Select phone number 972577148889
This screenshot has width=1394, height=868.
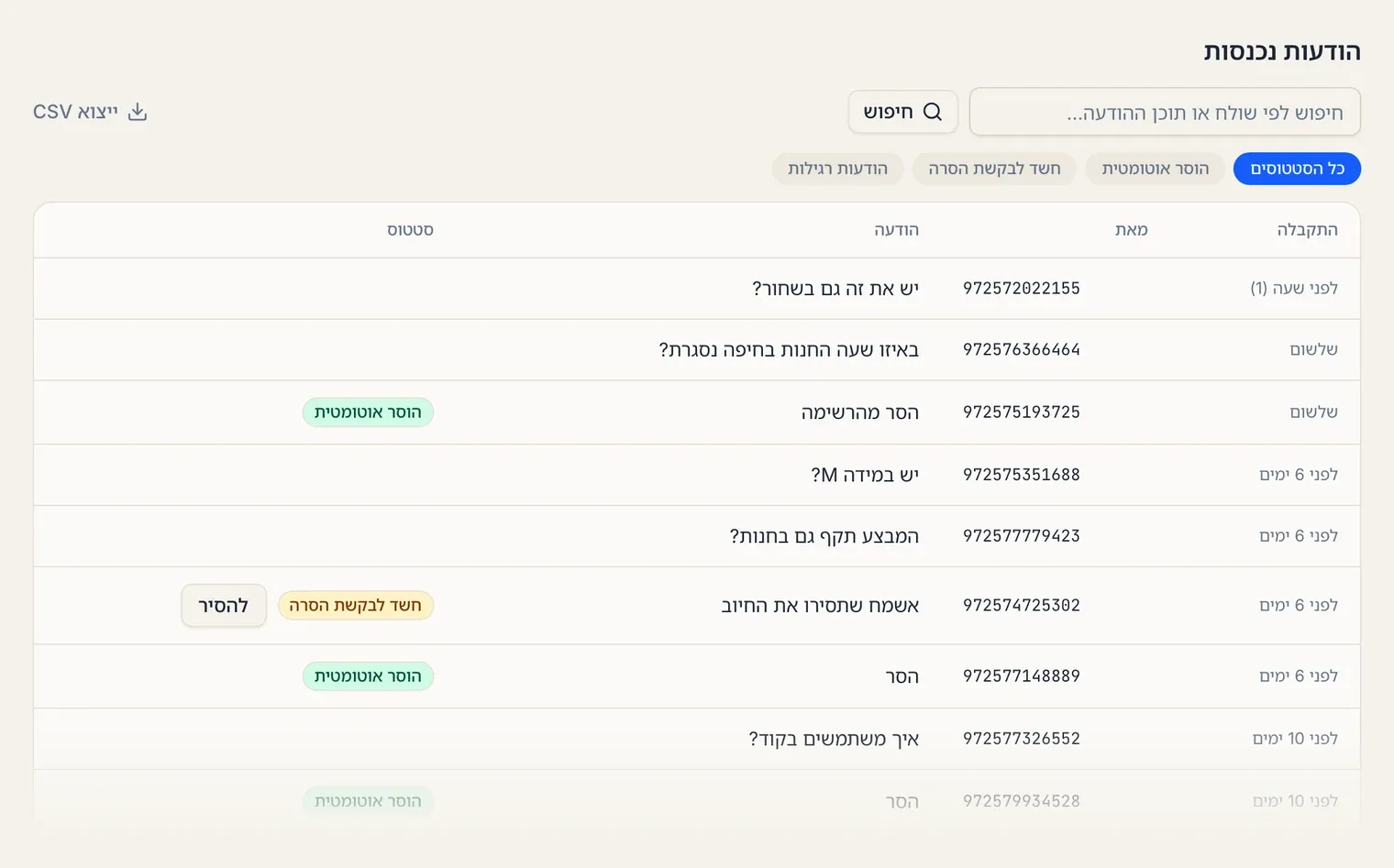click(1022, 676)
